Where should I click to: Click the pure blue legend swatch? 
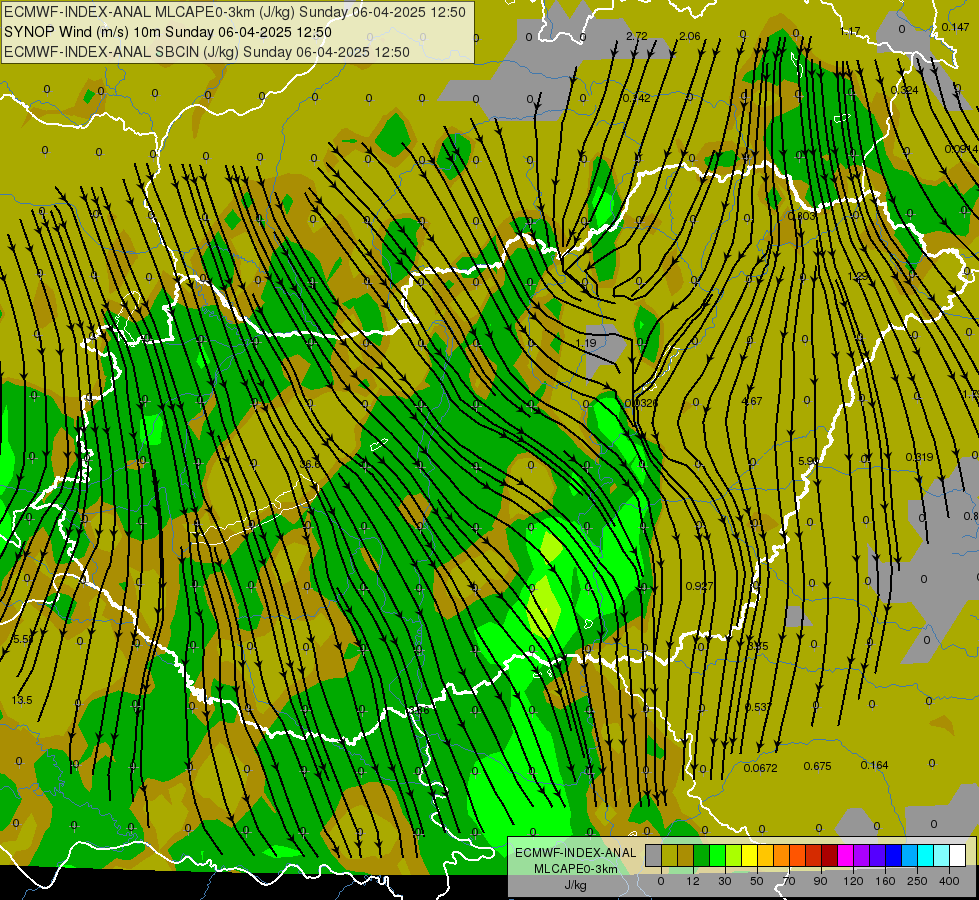[x=893, y=856]
